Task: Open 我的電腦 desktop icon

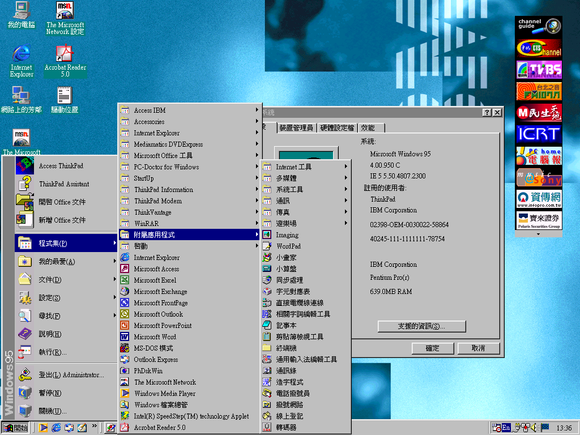Action: point(21,15)
